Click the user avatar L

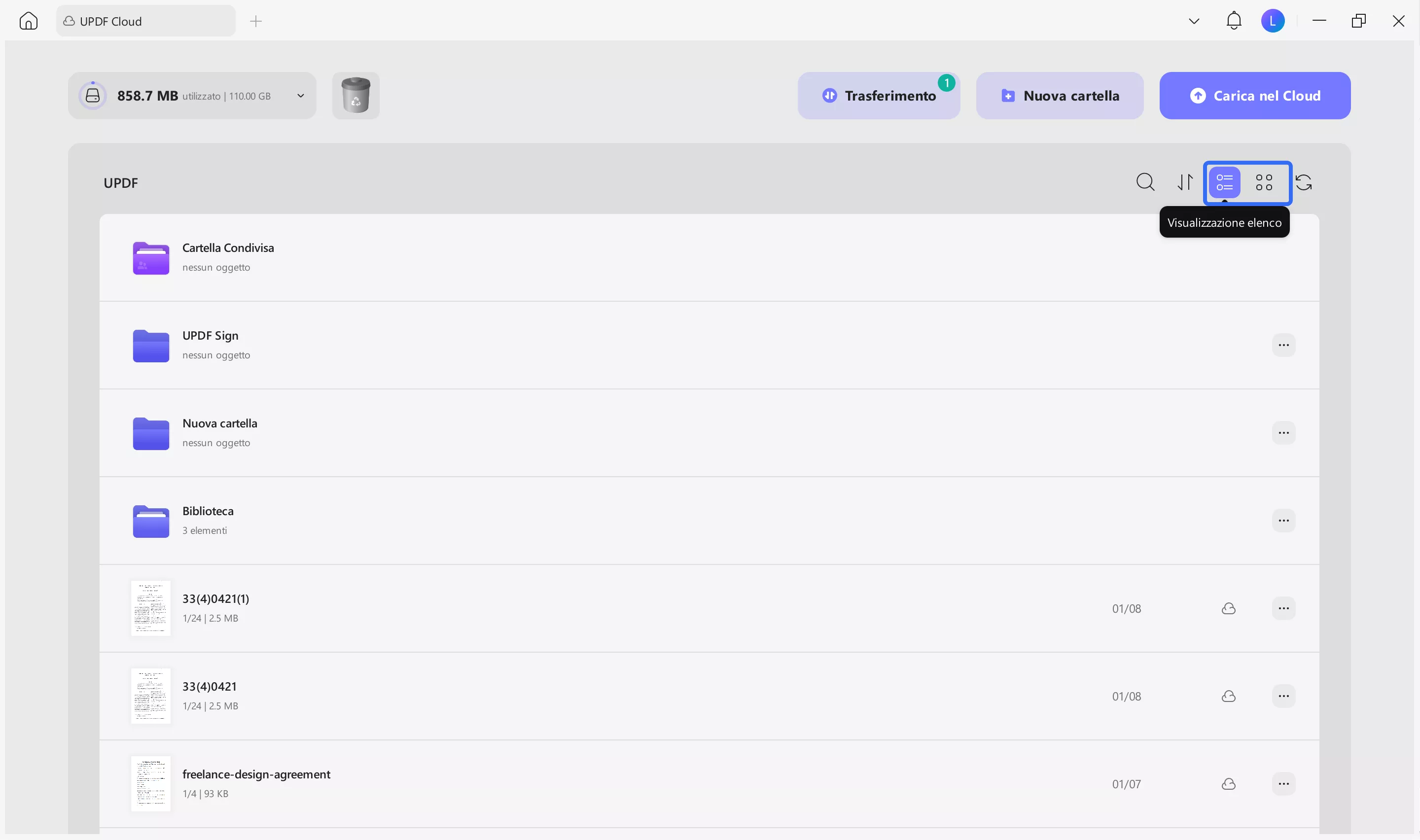tap(1273, 20)
